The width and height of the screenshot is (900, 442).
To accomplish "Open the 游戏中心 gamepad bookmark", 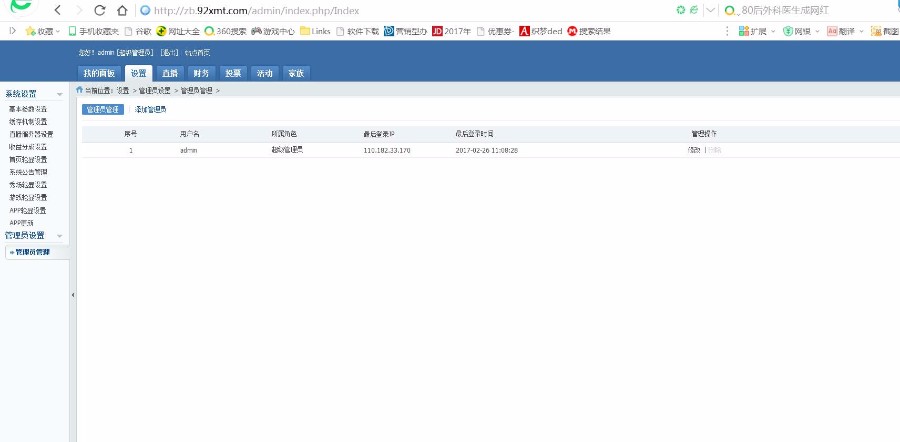I will [x=273, y=32].
